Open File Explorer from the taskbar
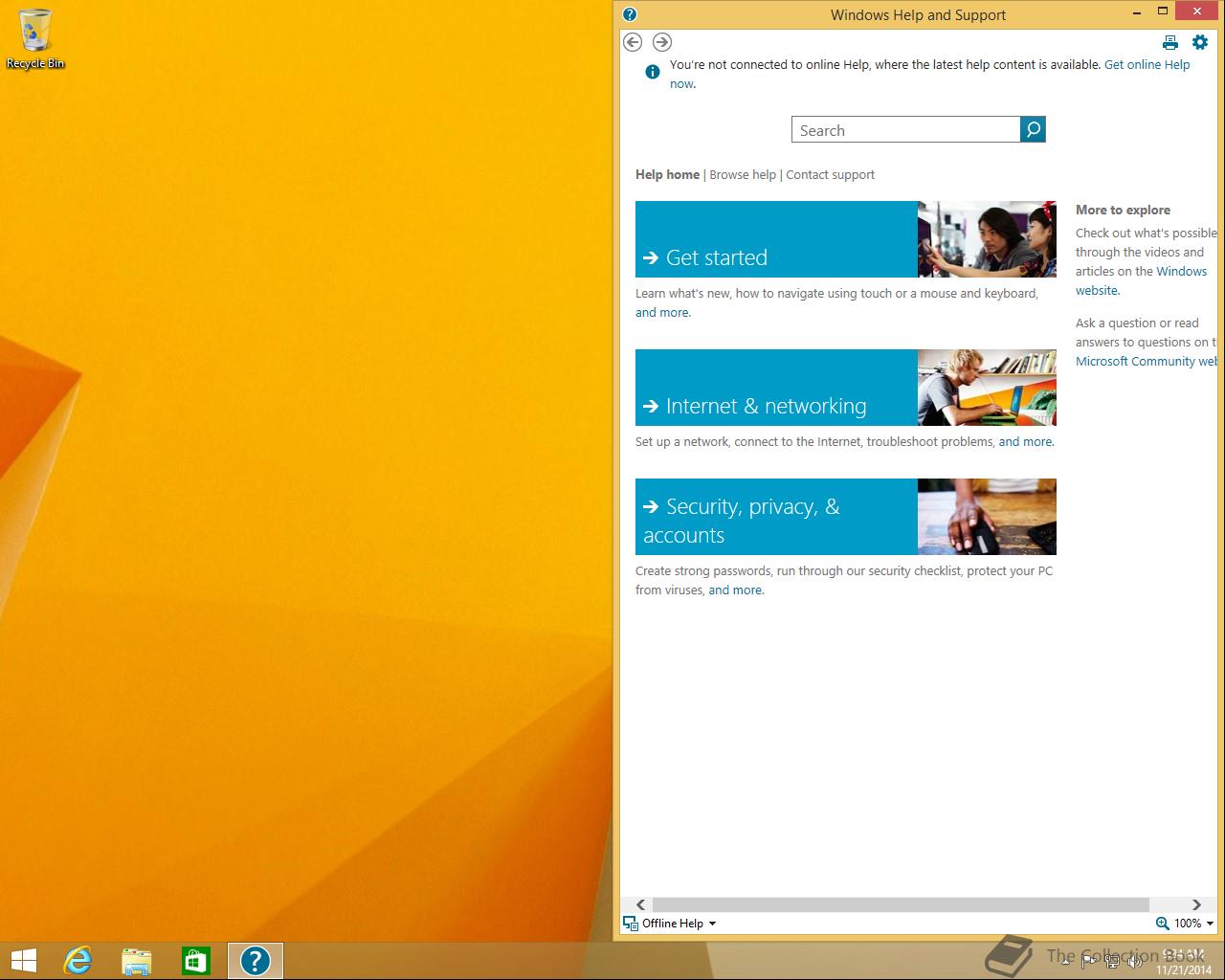Viewport: 1225px width, 980px height. click(137, 961)
